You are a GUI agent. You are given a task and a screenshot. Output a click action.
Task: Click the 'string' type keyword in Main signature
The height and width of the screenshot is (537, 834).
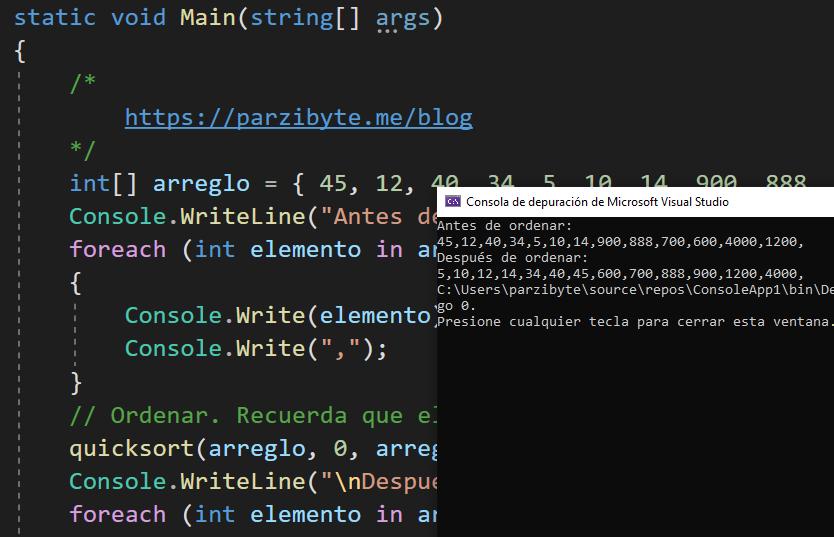(x=291, y=19)
